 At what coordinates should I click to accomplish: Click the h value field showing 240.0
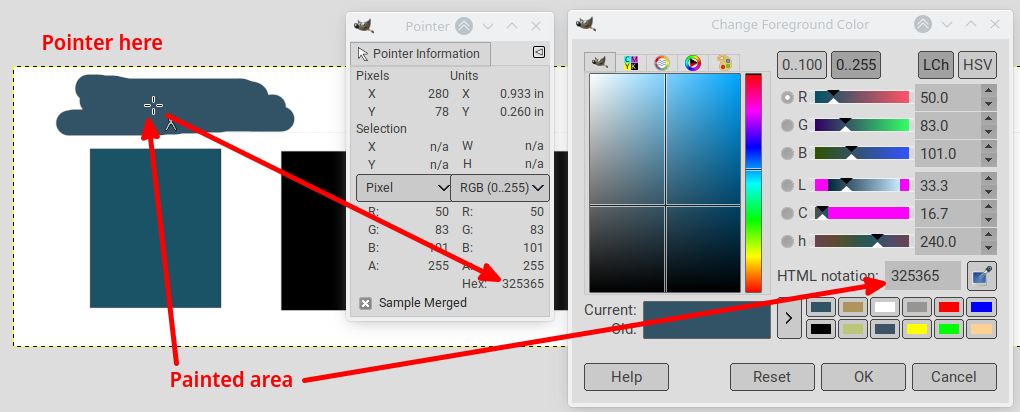[948, 241]
